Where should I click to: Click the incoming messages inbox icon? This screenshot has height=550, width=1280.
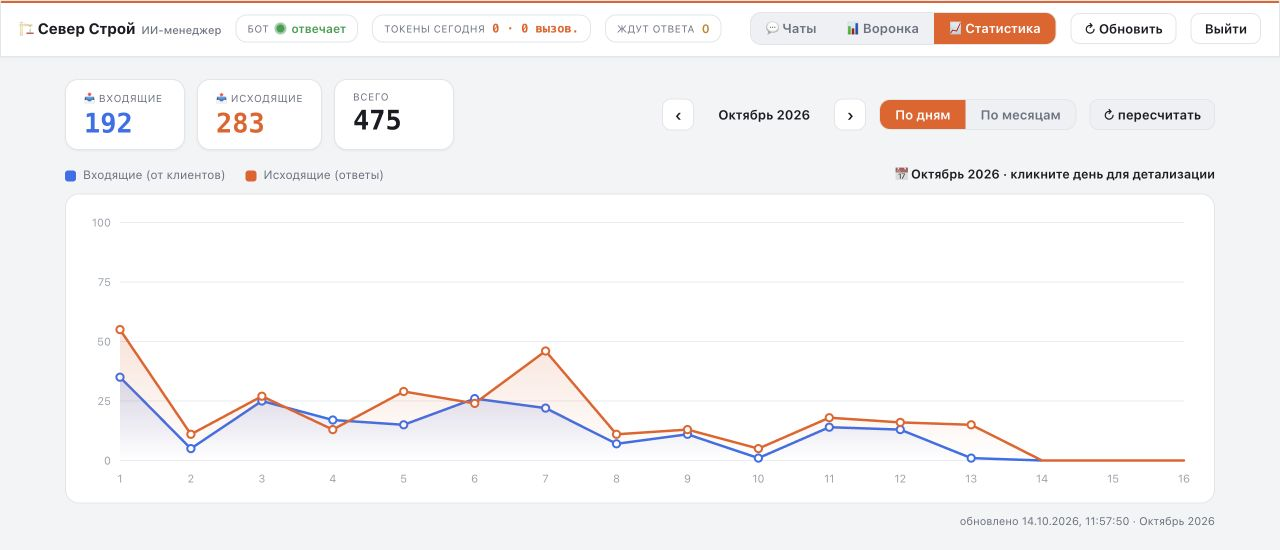coord(90,98)
